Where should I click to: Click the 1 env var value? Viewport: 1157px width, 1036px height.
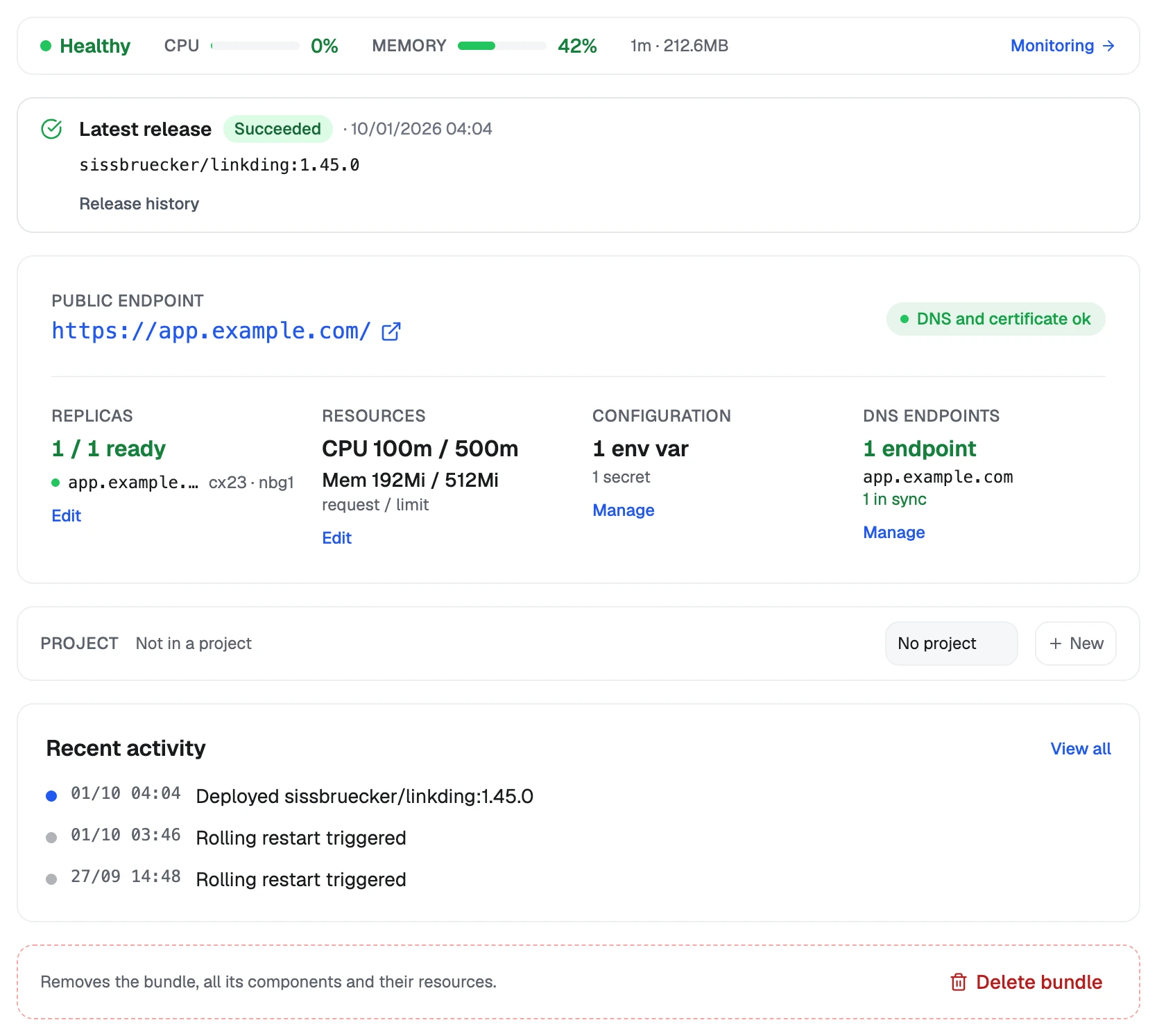[640, 449]
